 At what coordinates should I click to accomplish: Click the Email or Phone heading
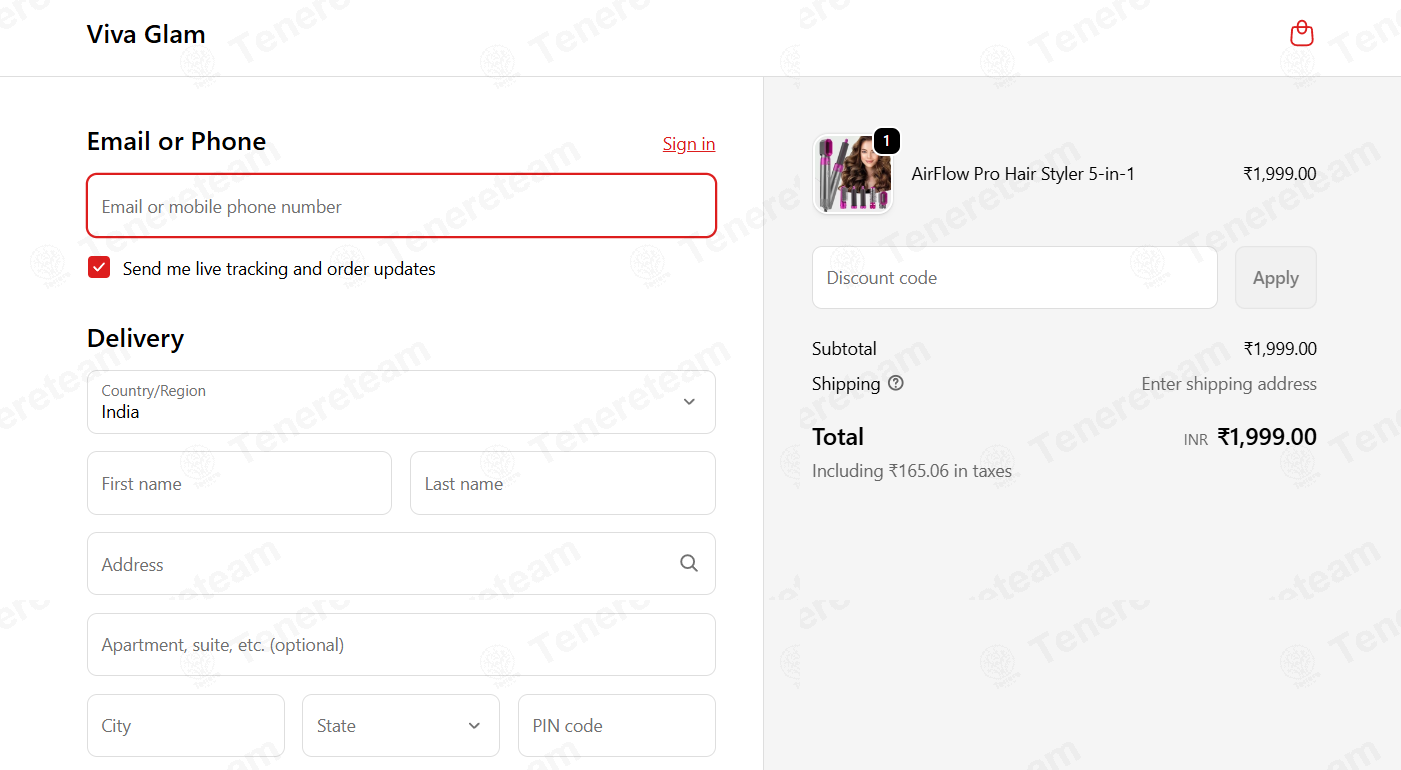(x=176, y=141)
